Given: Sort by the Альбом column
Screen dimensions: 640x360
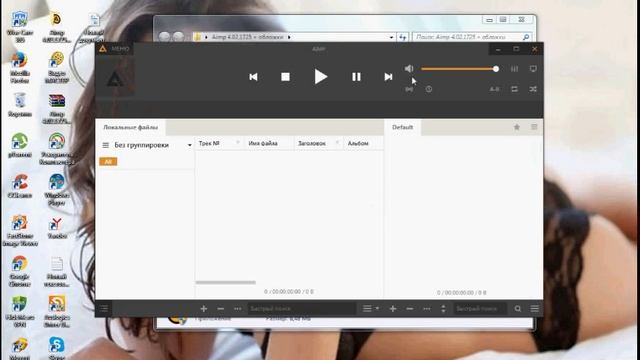Looking at the screenshot, I should point(358,143).
